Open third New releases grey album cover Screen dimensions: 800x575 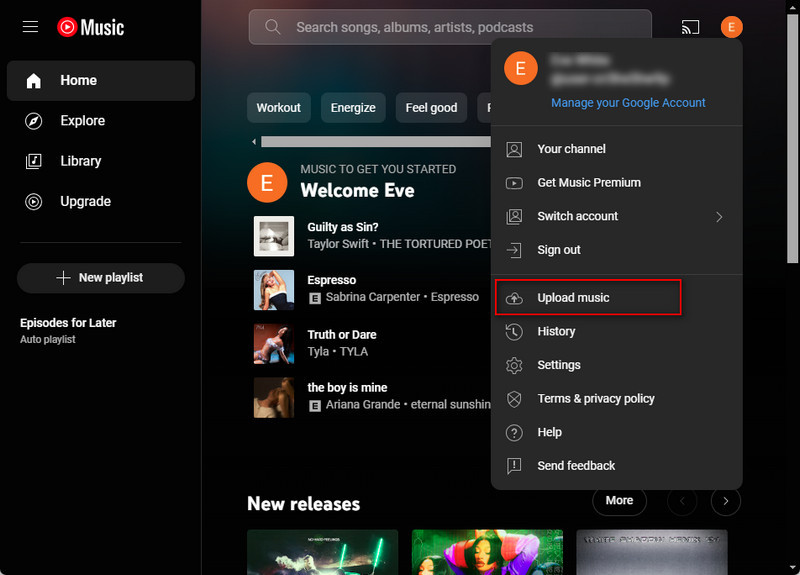tap(652, 552)
